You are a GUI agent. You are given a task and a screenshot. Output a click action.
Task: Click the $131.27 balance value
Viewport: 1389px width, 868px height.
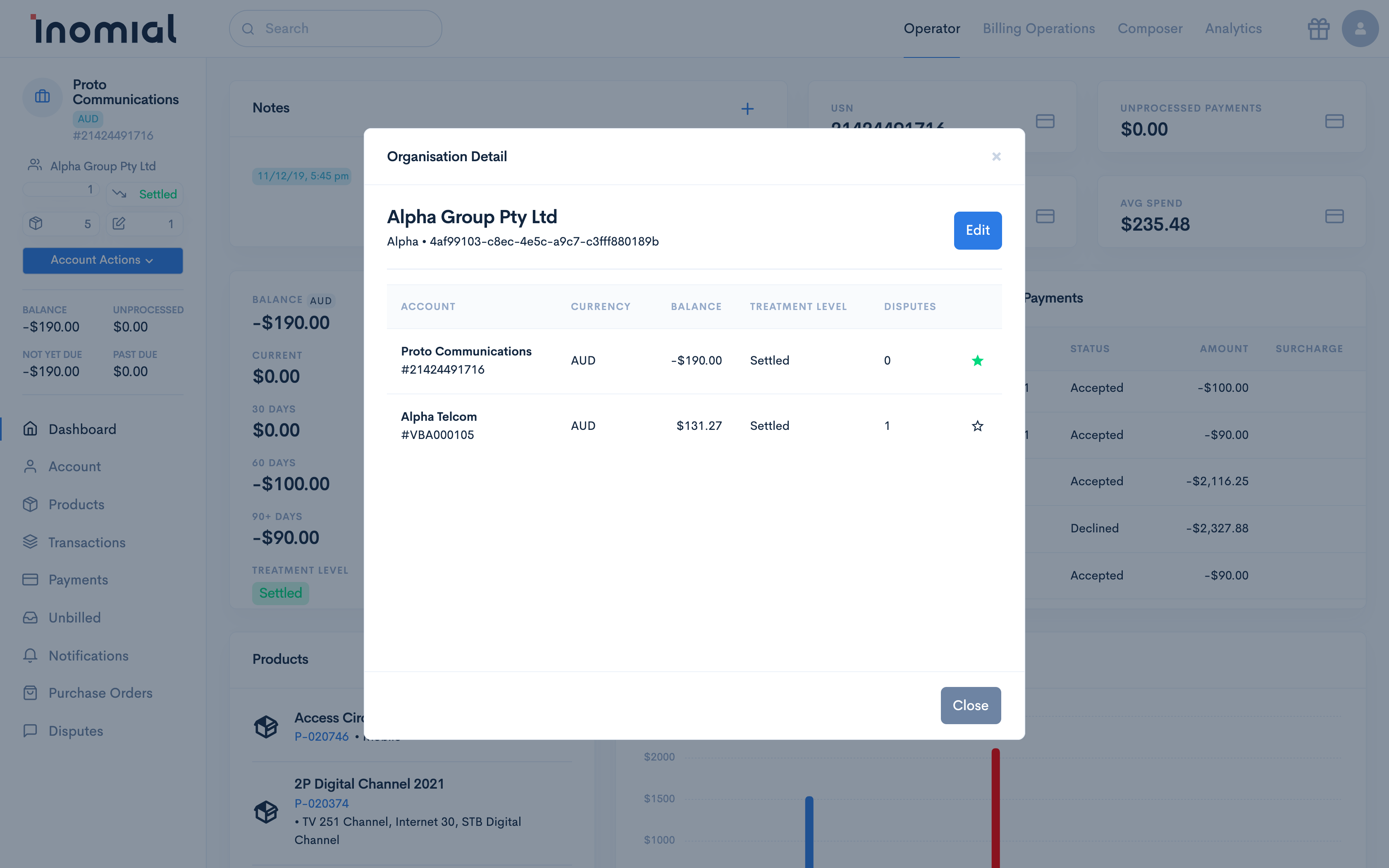[x=699, y=426]
